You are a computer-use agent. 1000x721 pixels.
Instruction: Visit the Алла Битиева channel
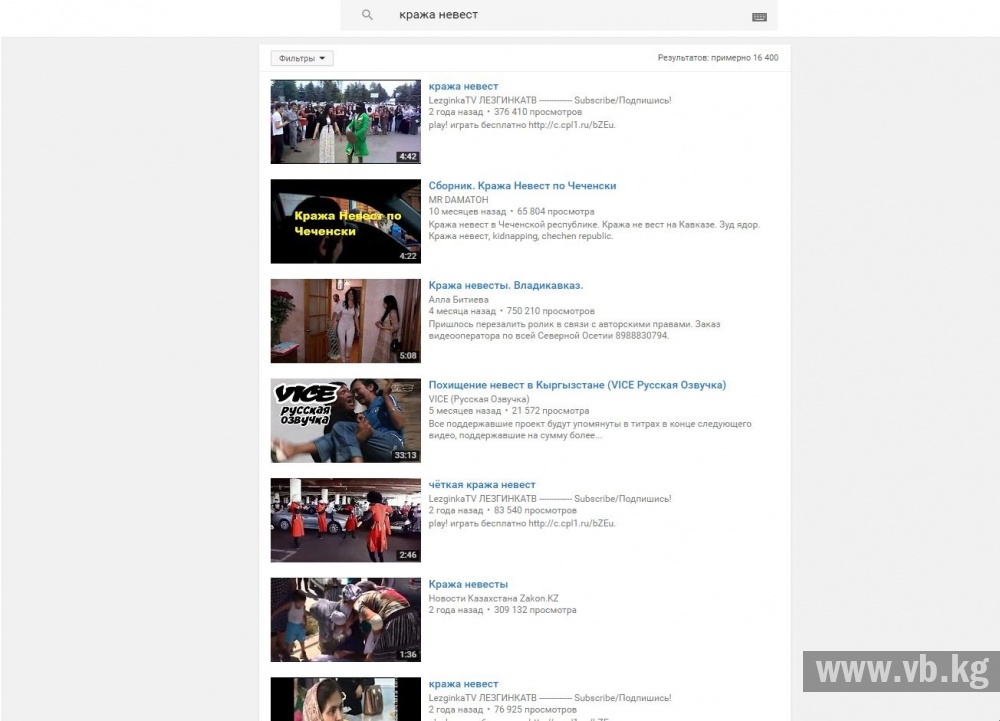[x=459, y=299]
